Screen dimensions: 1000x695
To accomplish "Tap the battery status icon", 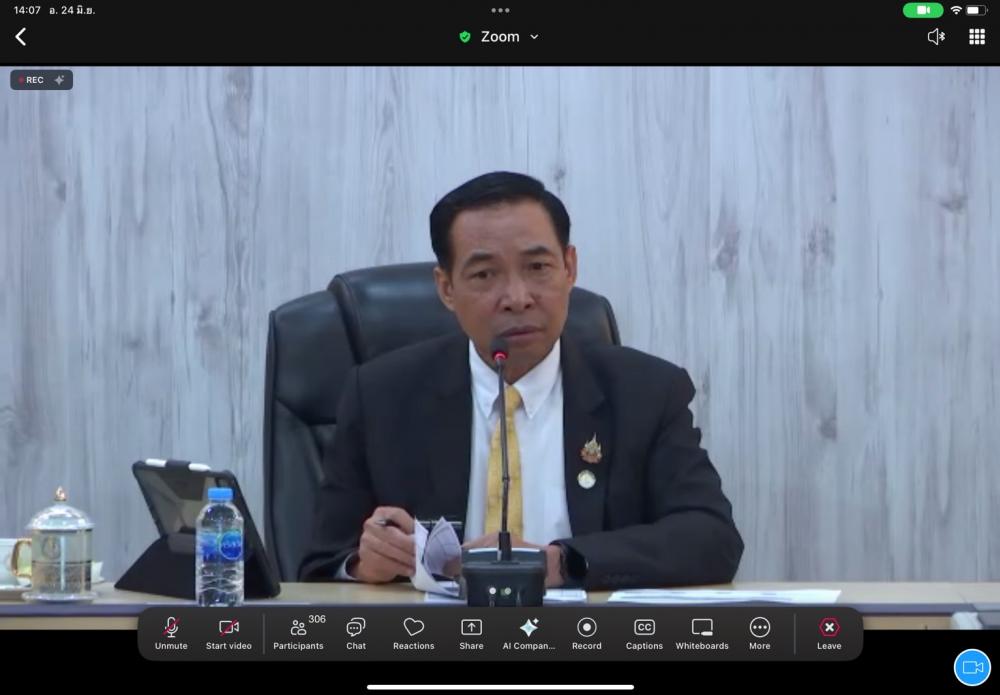I will 976,10.
